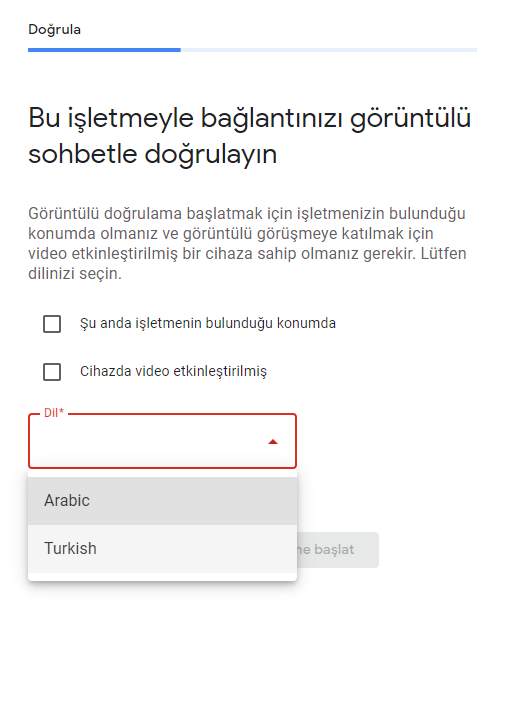Viewport: 527px width, 725px height.
Task: Click the 'Şu anda işletmenin bulunduğu konumda' label text
Action: [x=208, y=323]
